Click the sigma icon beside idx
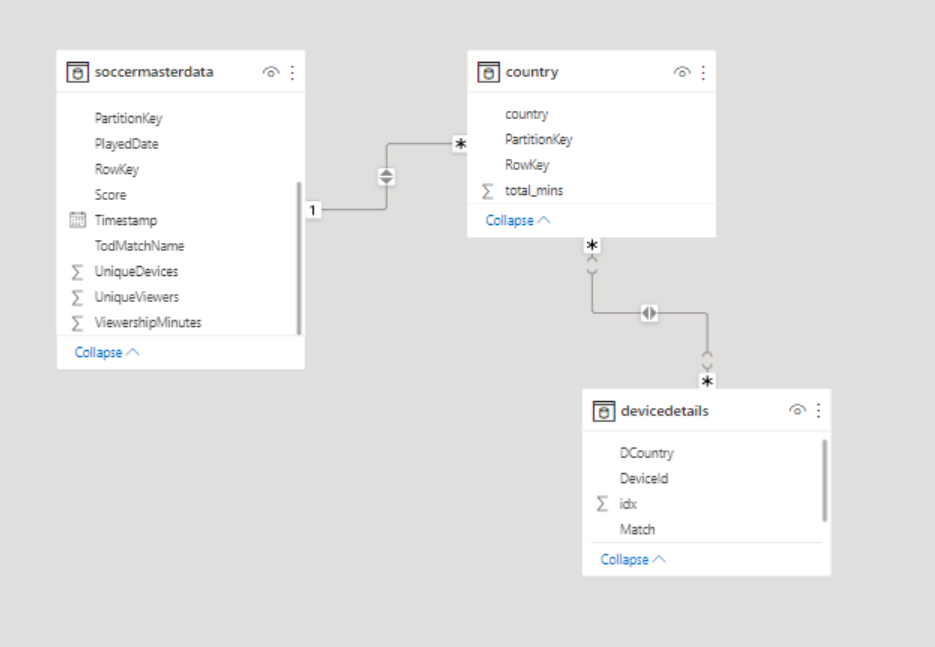Screen dimensions: 935x647 [602, 504]
